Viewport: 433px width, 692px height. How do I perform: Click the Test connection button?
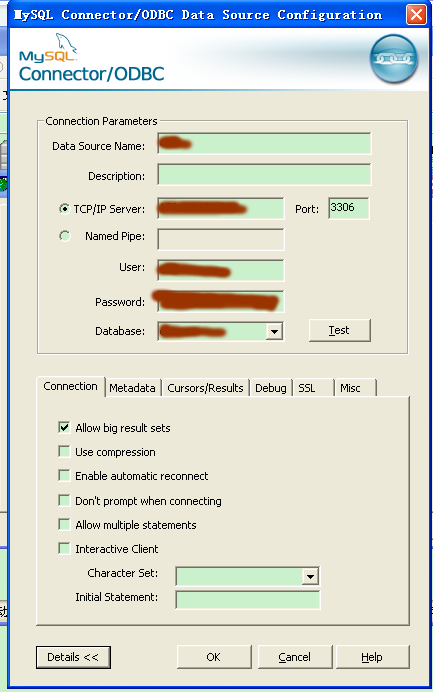pyautogui.click(x=339, y=330)
